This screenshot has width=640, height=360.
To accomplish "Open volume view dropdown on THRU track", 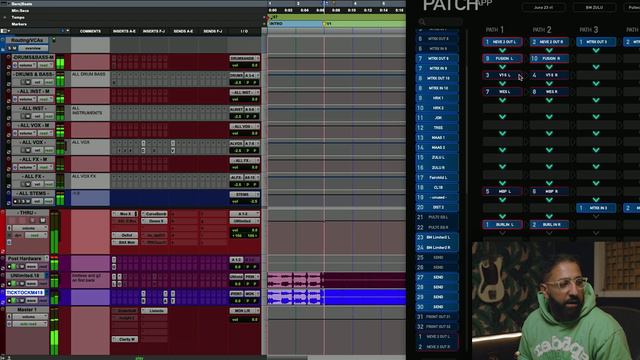I will [x=29, y=228].
